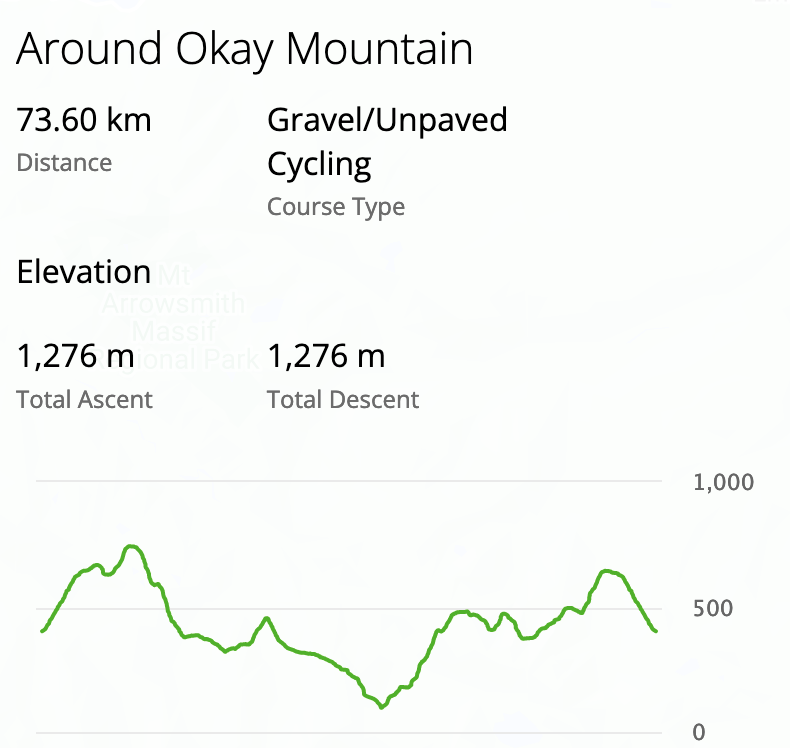The image size is (790, 748).
Task: Click the lowest point of the elevation profile
Action: point(381,707)
